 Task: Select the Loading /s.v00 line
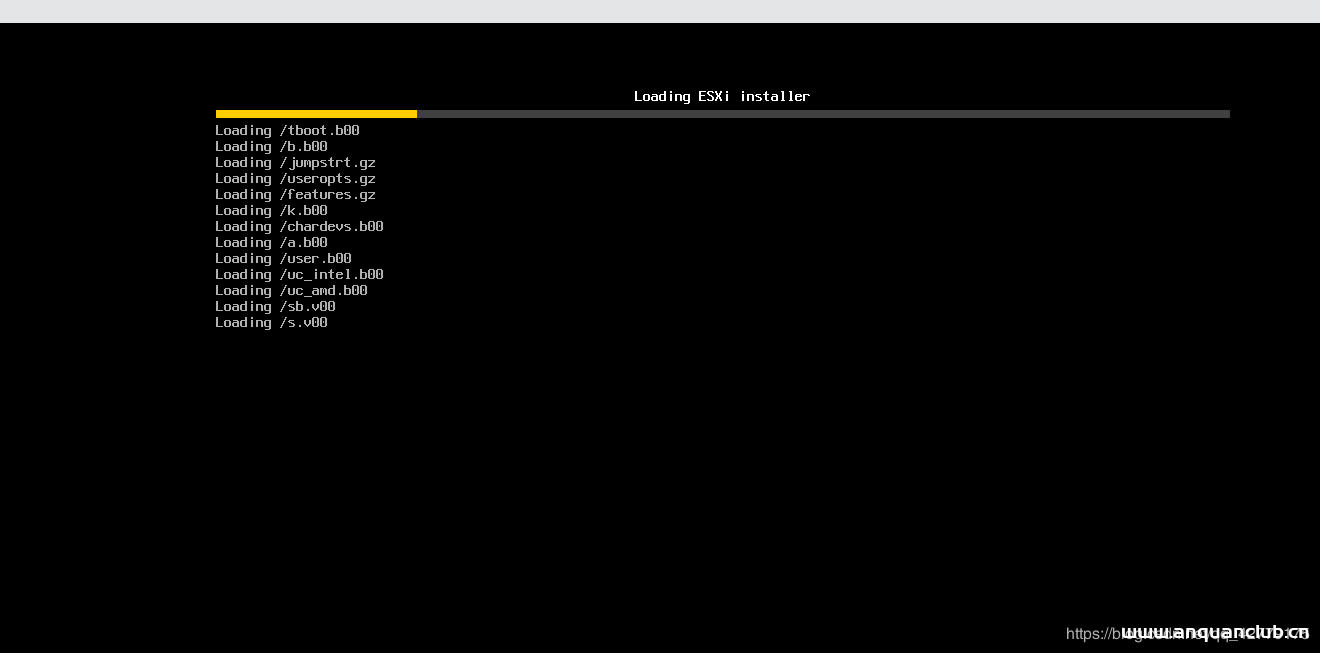271,322
